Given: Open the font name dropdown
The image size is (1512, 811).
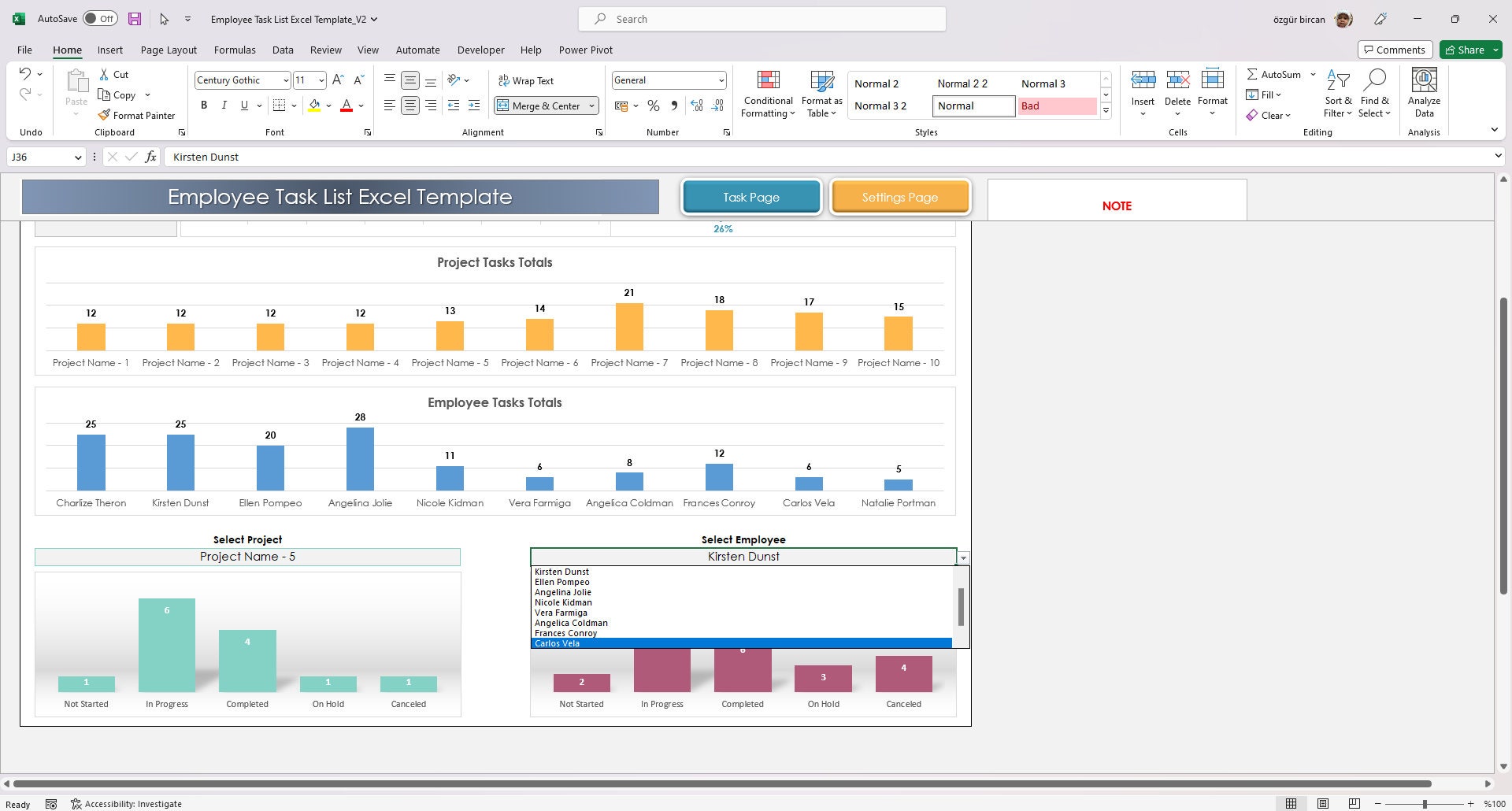Looking at the screenshot, I should coord(287,80).
